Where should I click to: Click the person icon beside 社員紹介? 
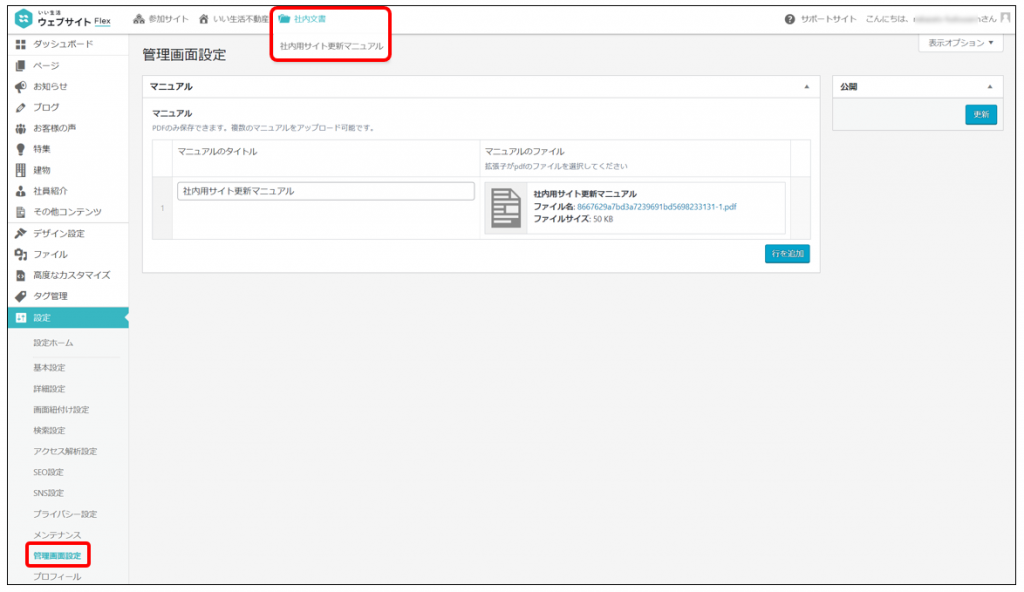click(20, 191)
